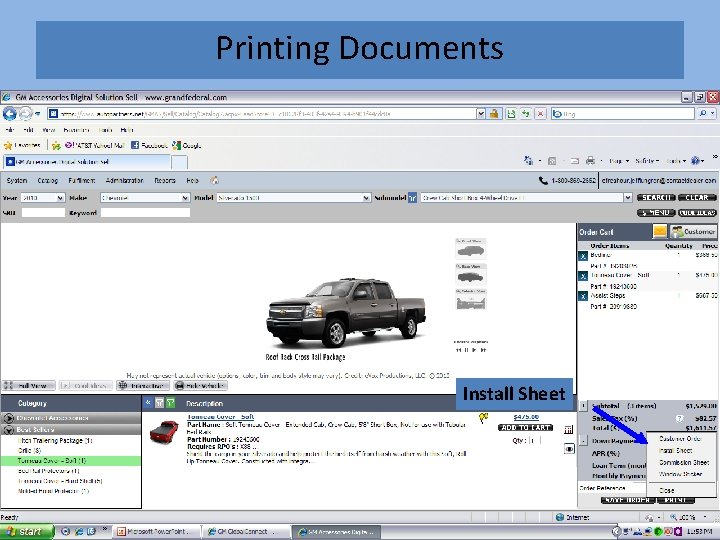Select Tonneau Cover - Hard category item
The width and height of the screenshot is (720, 540).
click(60, 481)
